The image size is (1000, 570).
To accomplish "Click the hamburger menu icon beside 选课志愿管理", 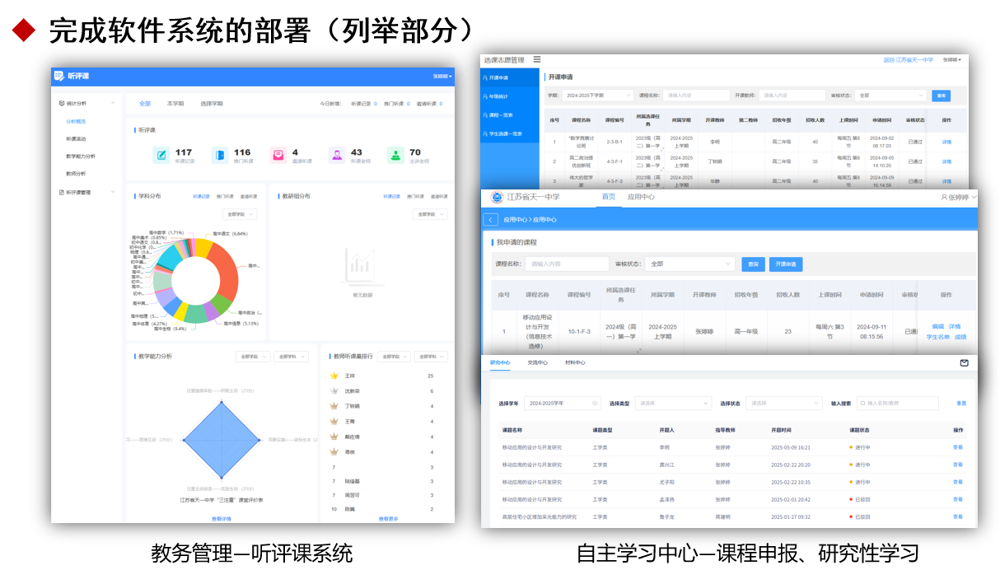I will pos(537,60).
